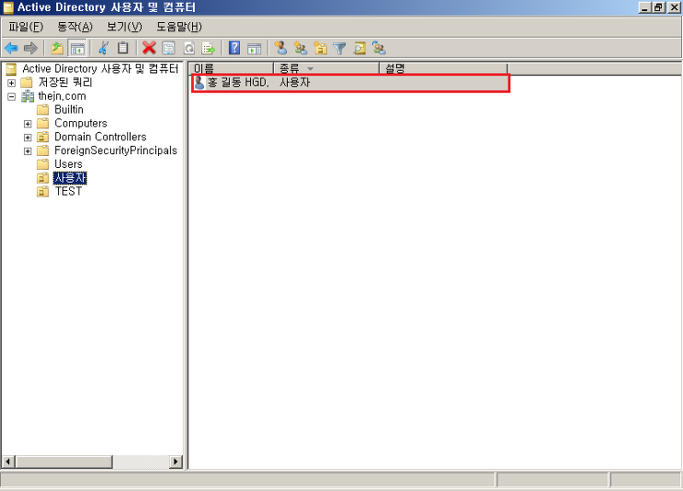
Task: Close the Active Directory window
Action: point(673,7)
